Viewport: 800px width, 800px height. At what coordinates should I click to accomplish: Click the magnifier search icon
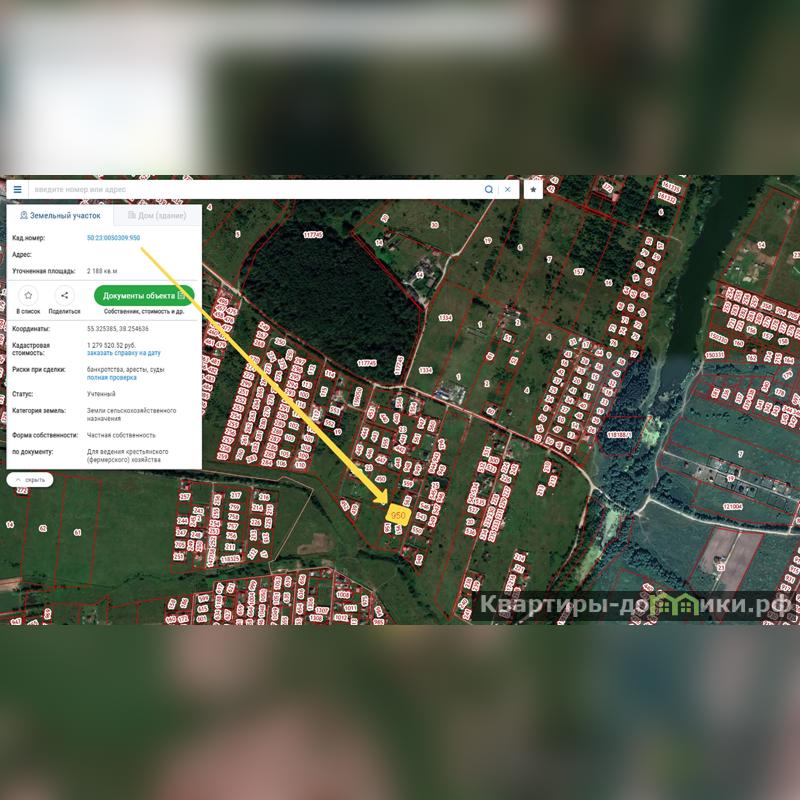(489, 189)
